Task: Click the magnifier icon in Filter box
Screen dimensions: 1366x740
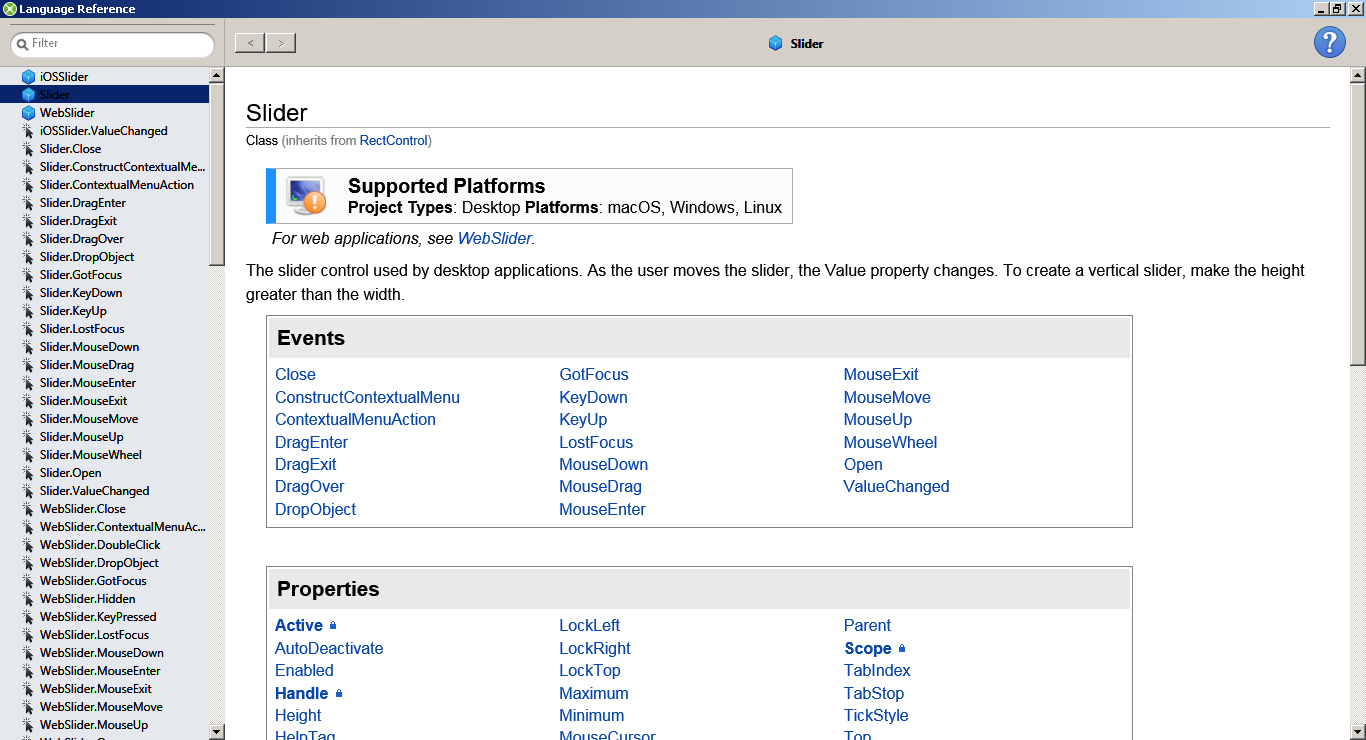Action: pos(21,44)
